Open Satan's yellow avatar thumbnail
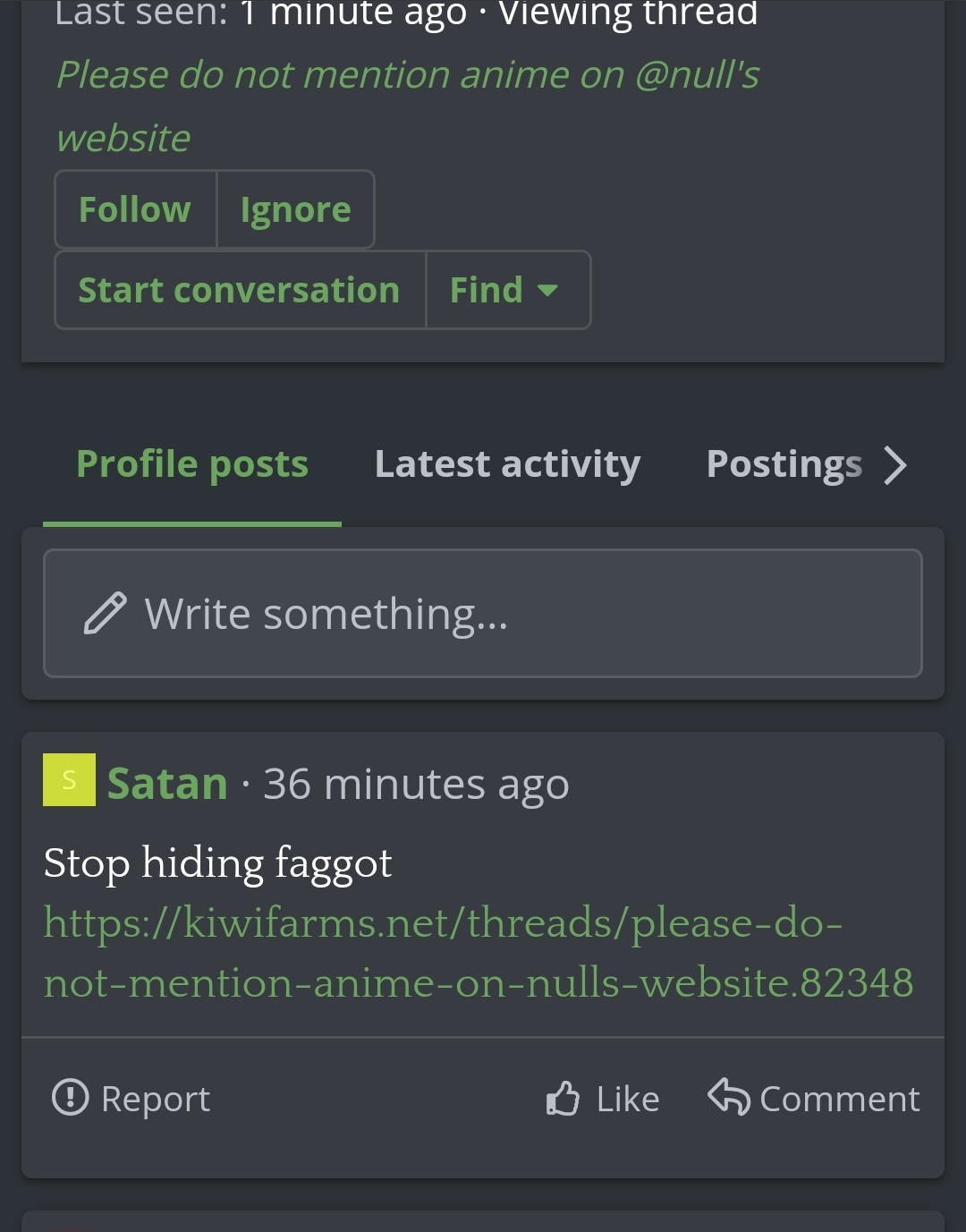Viewport: 966px width, 1232px height. [69, 780]
